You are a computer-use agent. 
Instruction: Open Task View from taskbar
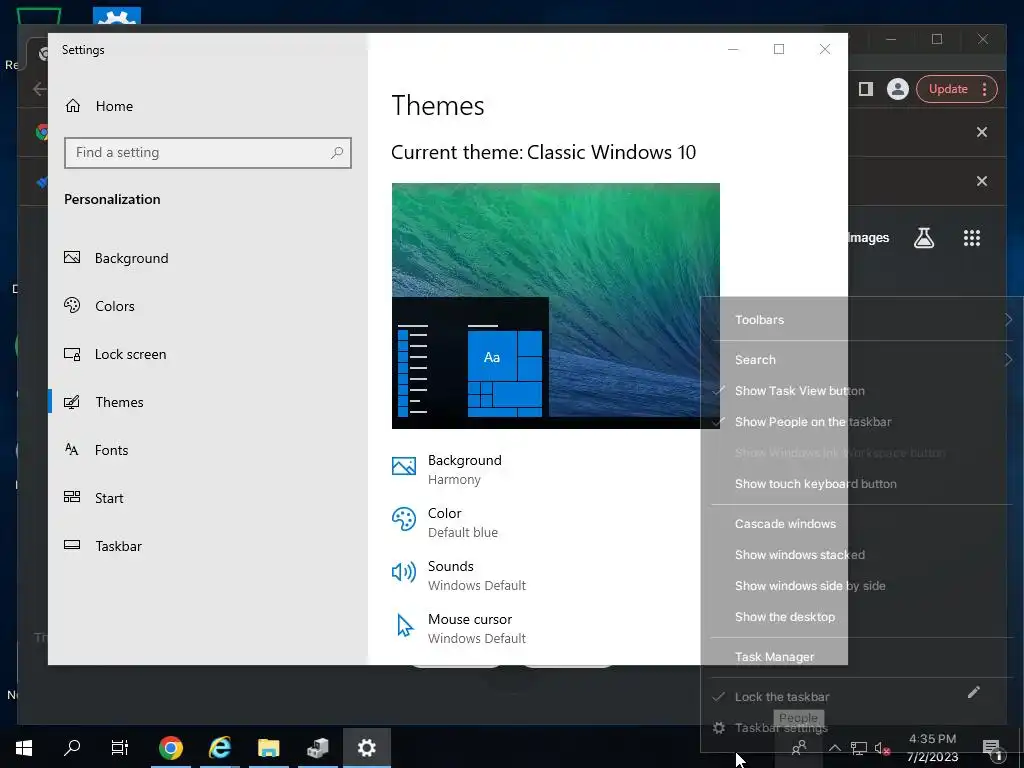[x=120, y=748]
